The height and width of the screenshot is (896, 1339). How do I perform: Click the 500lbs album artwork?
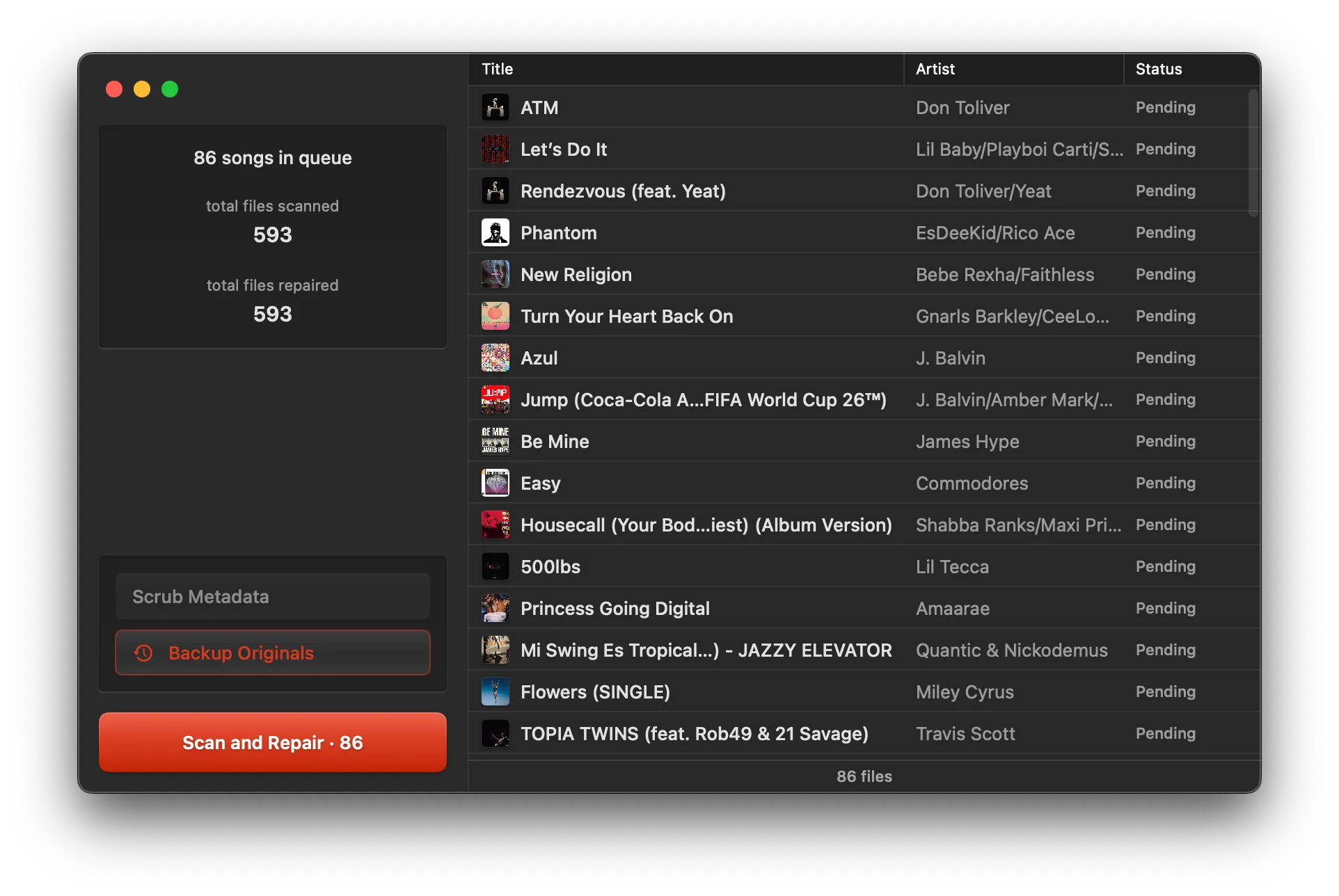pyautogui.click(x=496, y=567)
